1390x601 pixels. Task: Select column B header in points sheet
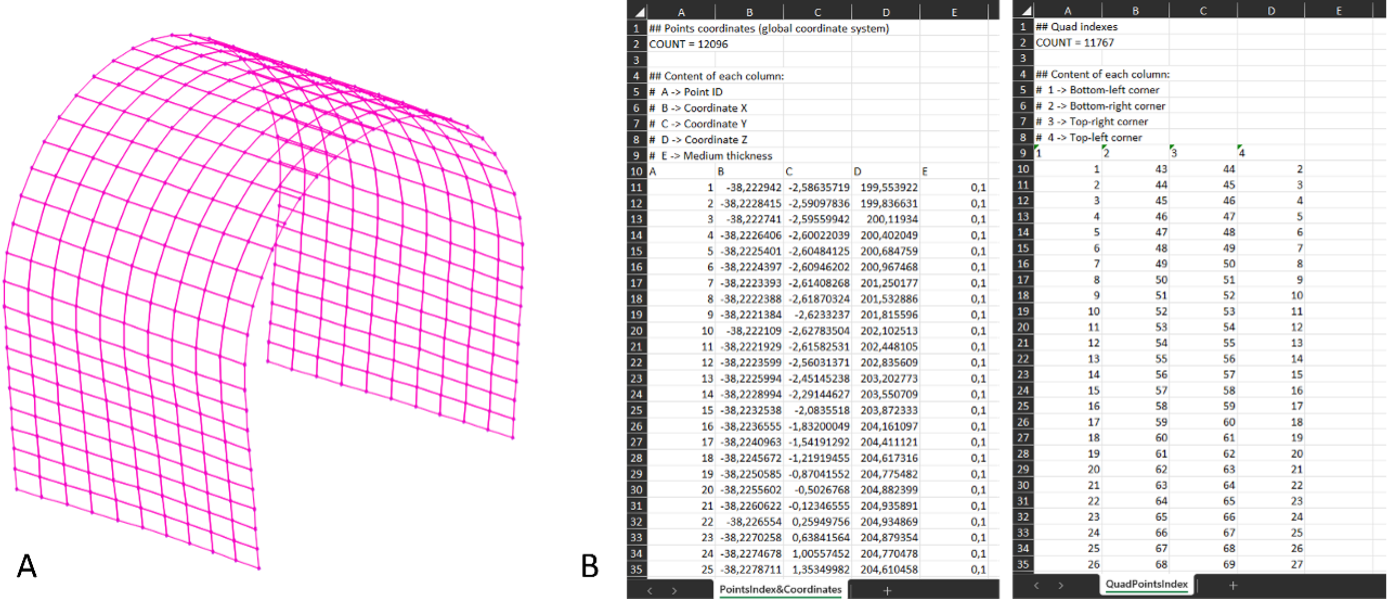tap(749, 10)
